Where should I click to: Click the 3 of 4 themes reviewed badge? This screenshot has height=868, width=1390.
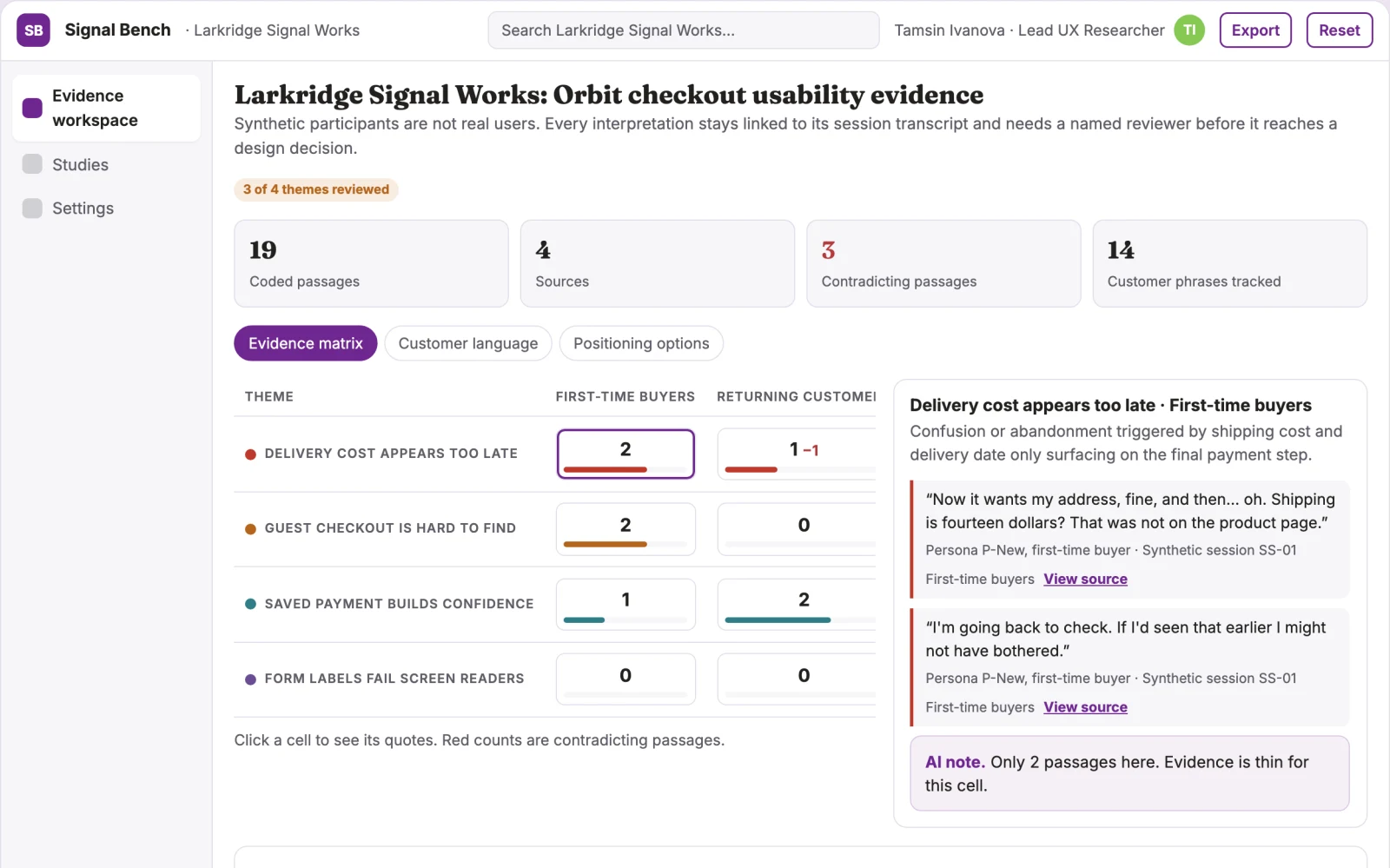[316, 189]
